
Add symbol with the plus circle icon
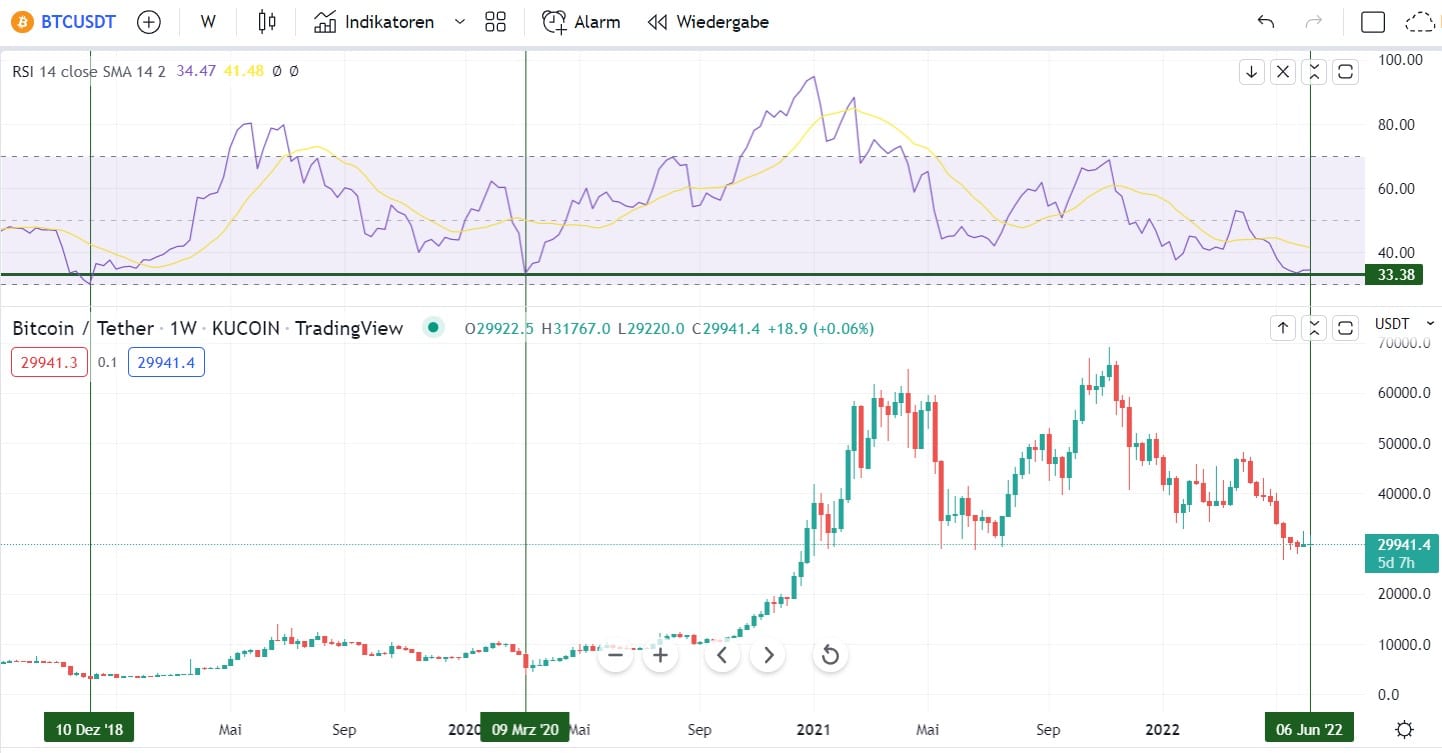pyautogui.click(x=148, y=22)
